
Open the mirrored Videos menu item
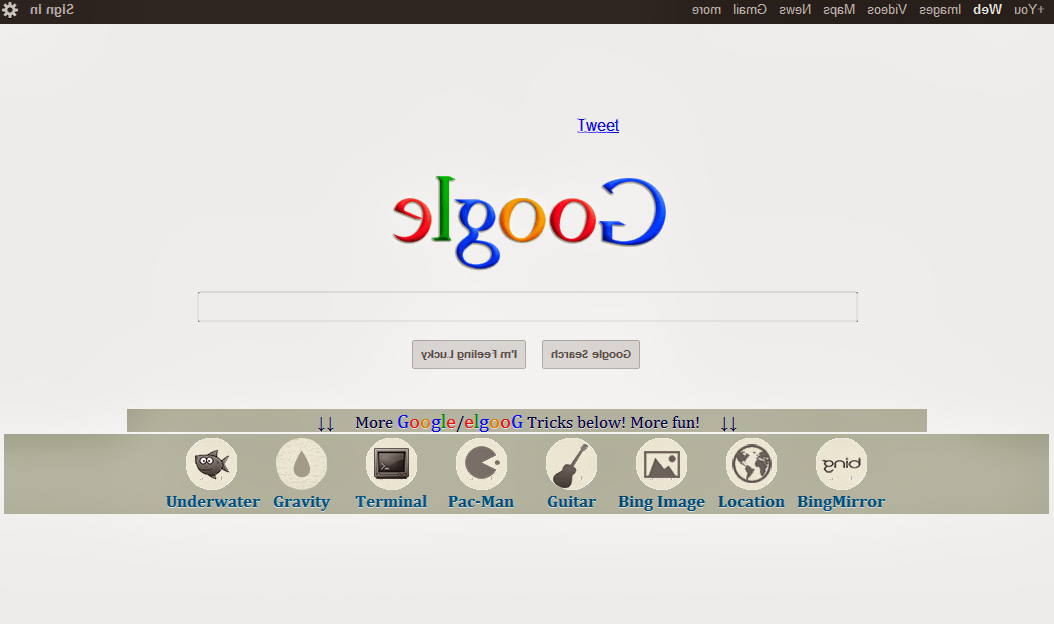point(887,10)
